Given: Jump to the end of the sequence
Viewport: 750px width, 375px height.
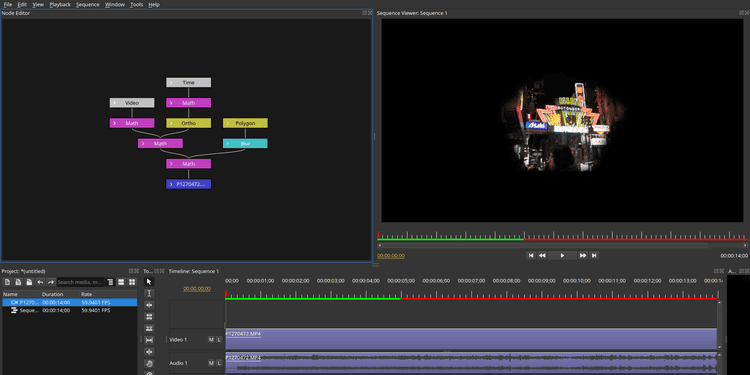Looking at the screenshot, I should (x=594, y=255).
